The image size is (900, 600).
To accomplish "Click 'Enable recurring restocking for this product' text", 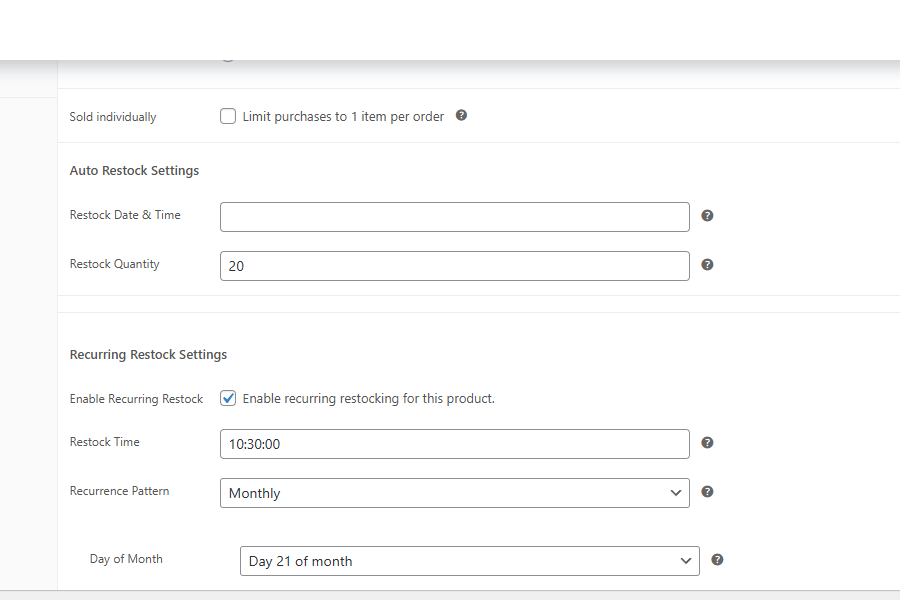I will [368, 399].
